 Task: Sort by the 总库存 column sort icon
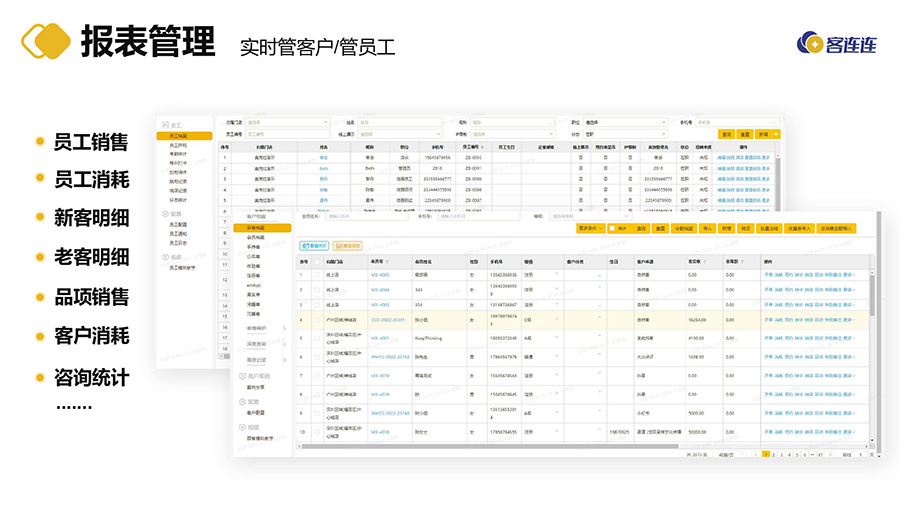(742, 262)
